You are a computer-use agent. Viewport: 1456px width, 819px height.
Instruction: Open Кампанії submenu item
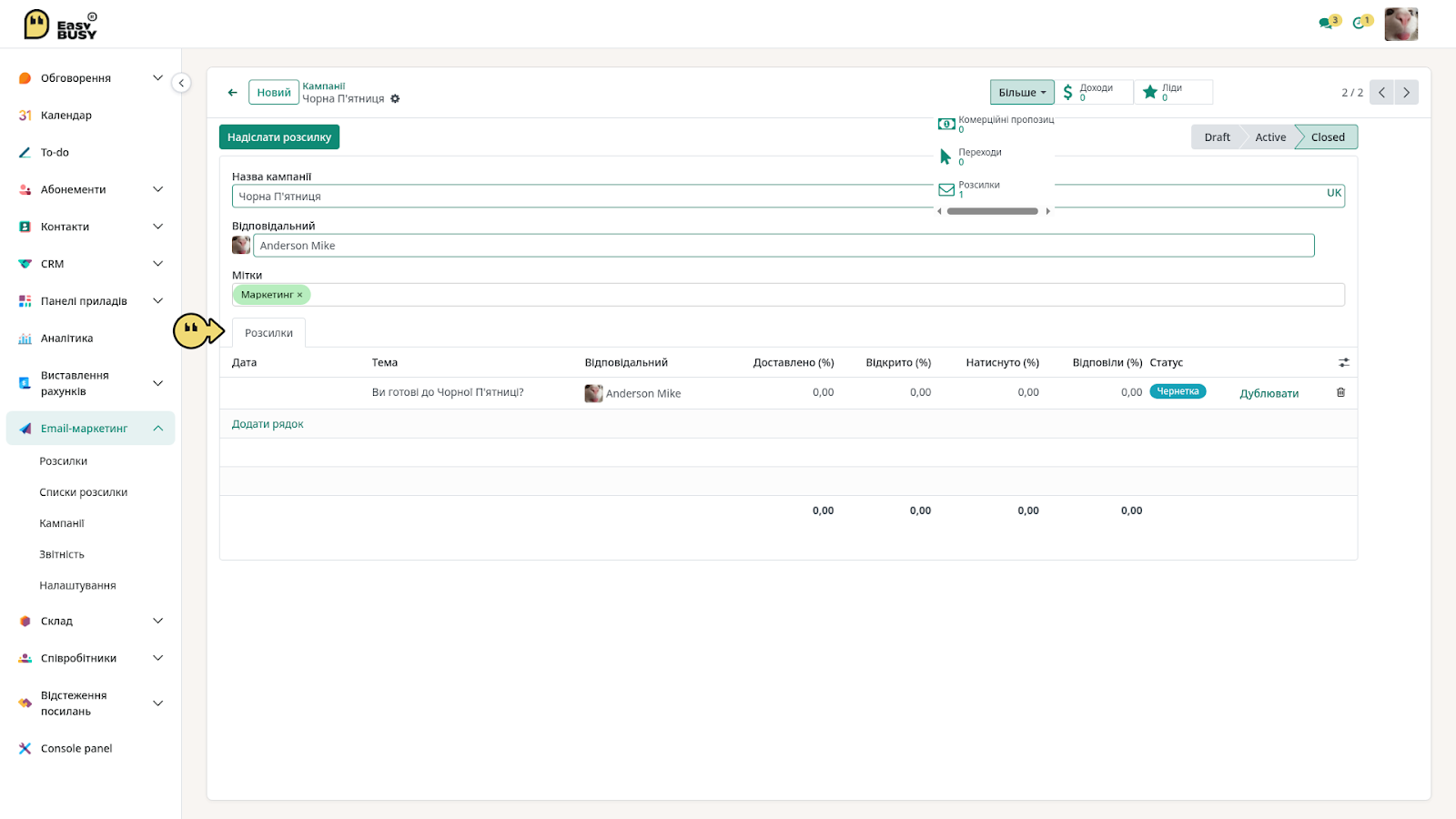(x=62, y=523)
